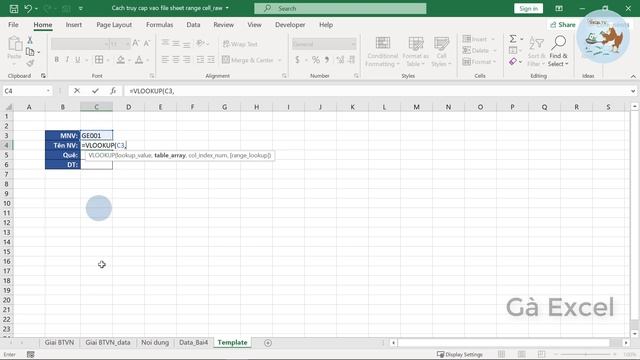The width and height of the screenshot is (640, 360).
Task: Switch to the Formulas tab
Action: coord(160,25)
